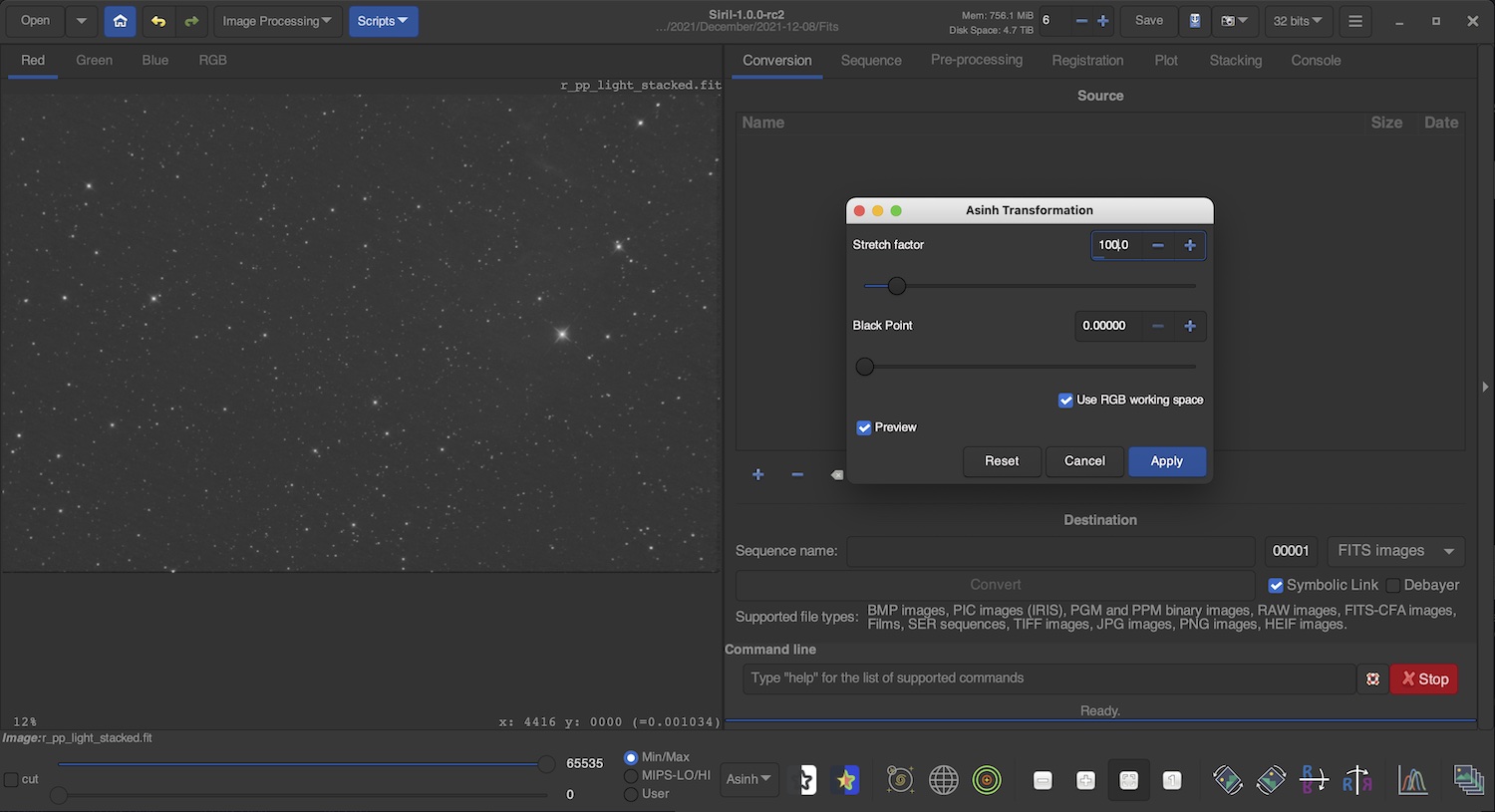Disable Use RGB working space
The height and width of the screenshot is (812, 1495).
coord(1065,401)
